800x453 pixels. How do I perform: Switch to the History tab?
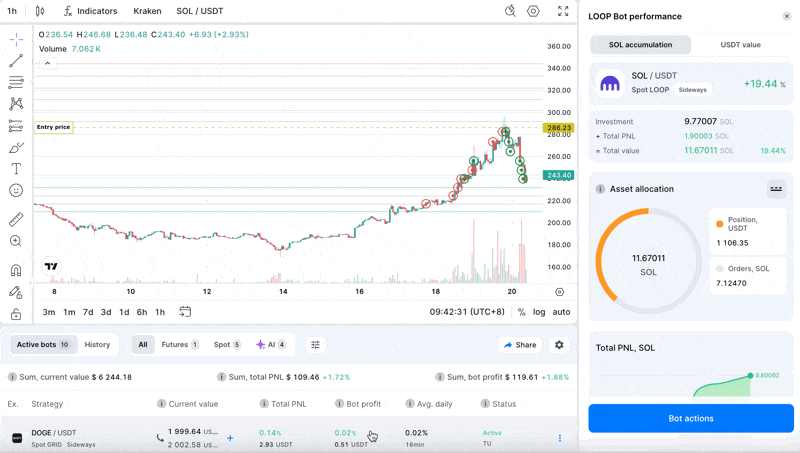coord(97,345)
